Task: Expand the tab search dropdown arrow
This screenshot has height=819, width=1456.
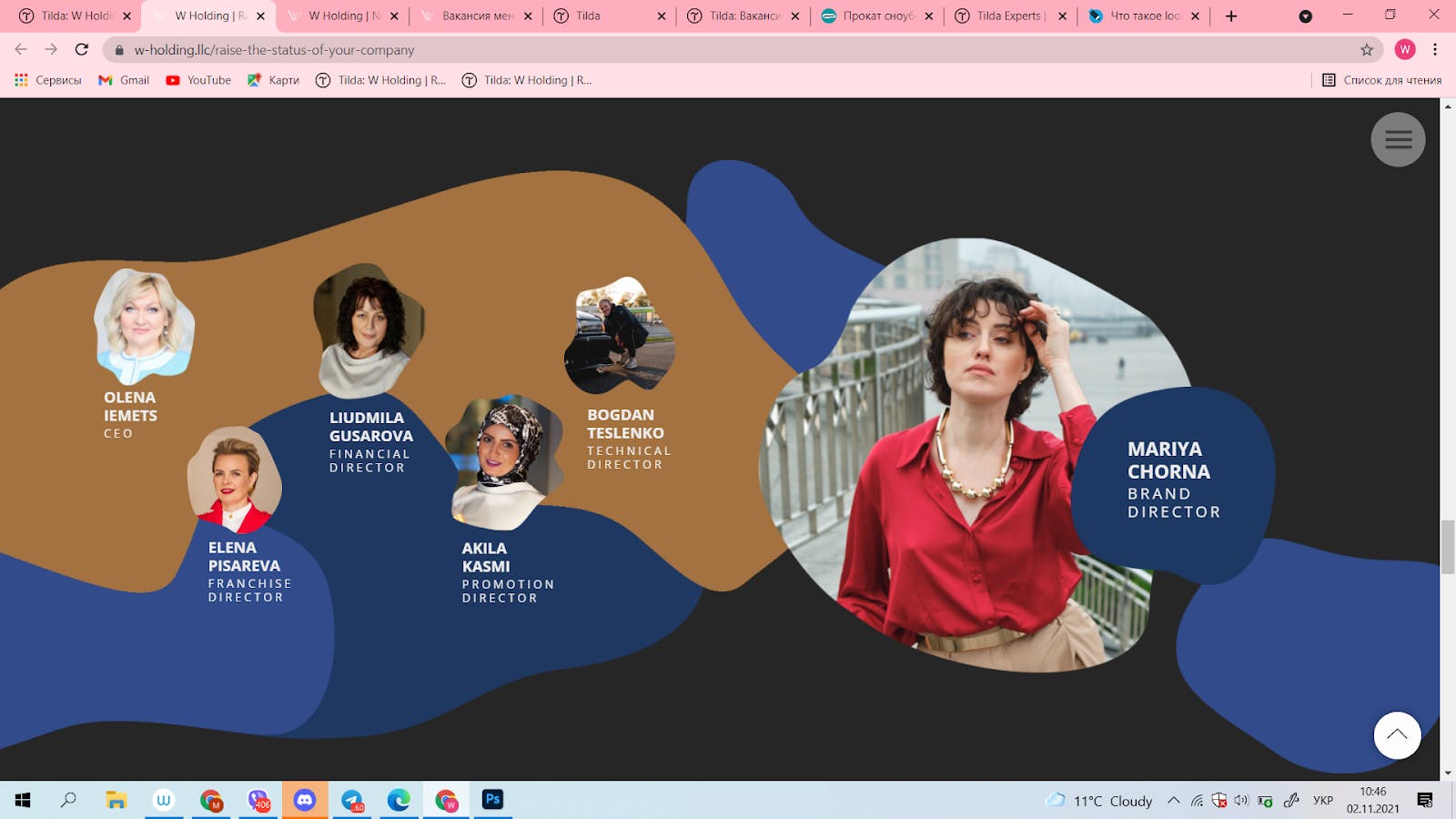Action: (1305, 16)
